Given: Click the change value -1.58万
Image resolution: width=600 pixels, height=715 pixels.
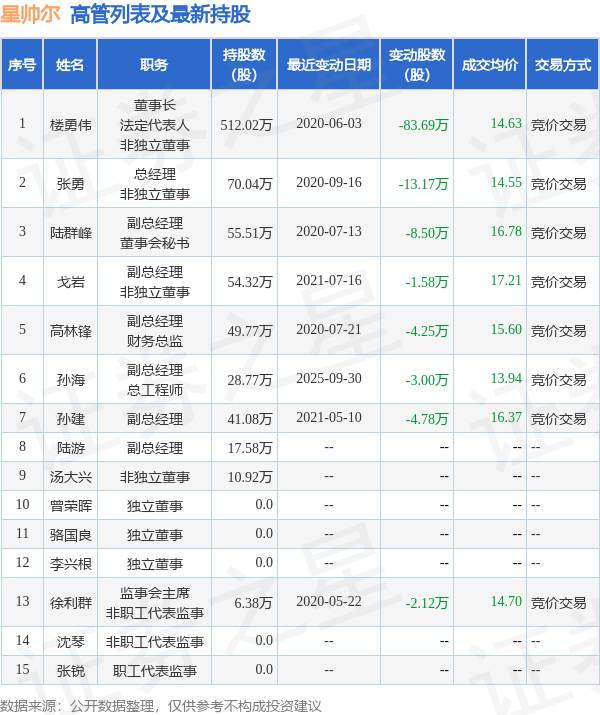Looking at the screenshot, I should tap(427, 281).
